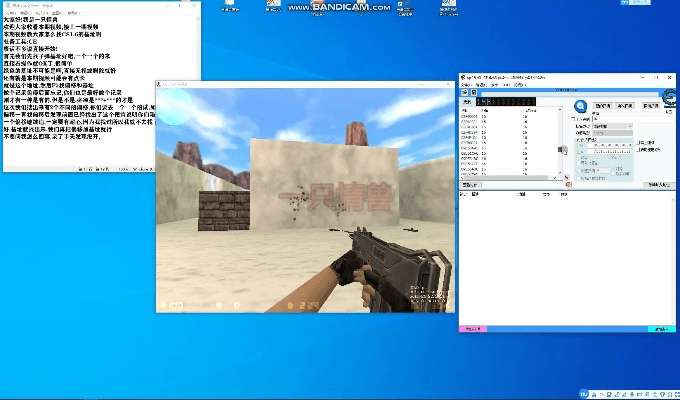This screenshot has width=680, height=400.
Task: Click the Cheat Engine title bar app icon
Action: (463, 77)
